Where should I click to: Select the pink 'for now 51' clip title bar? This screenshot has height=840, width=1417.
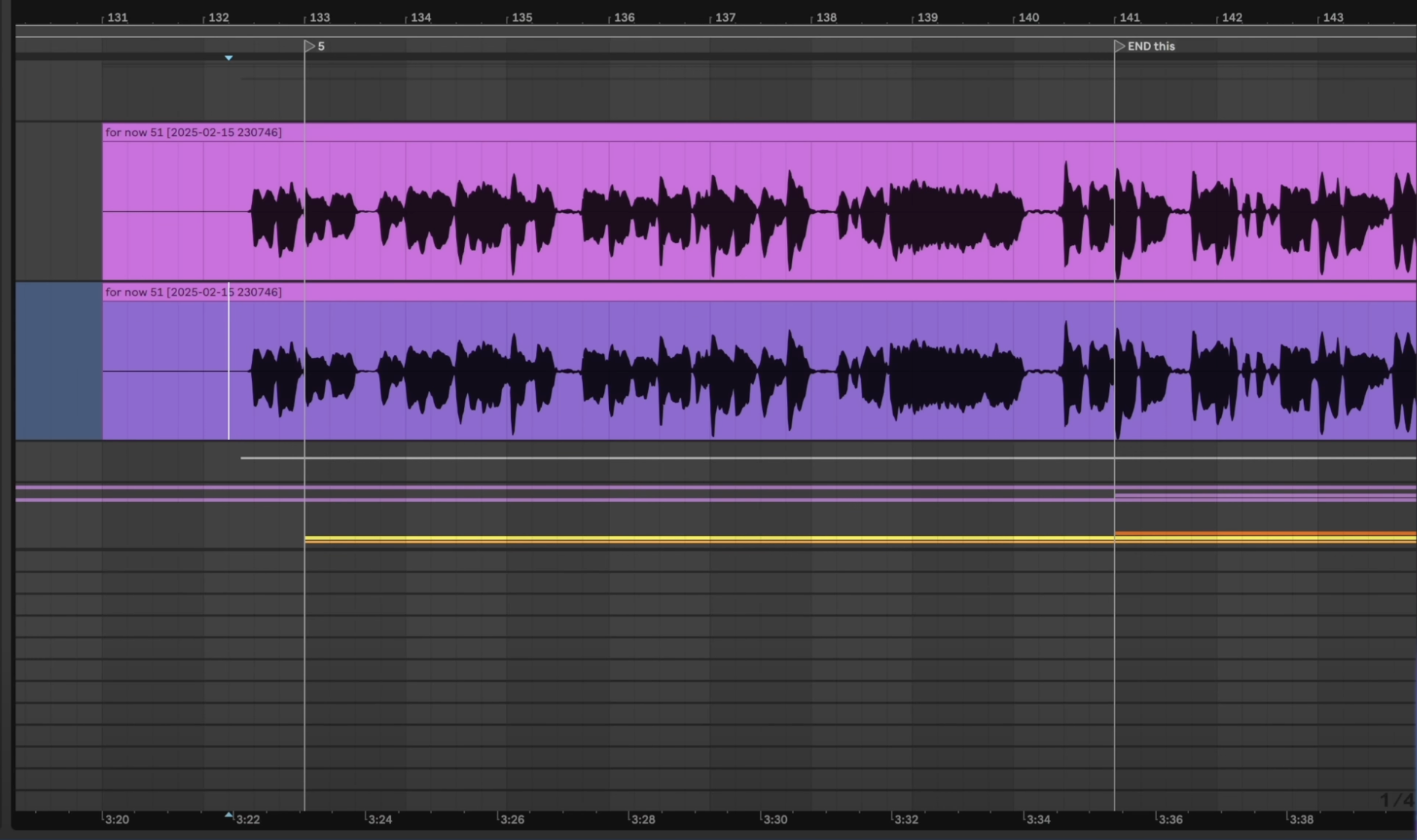tap(194, 132)
